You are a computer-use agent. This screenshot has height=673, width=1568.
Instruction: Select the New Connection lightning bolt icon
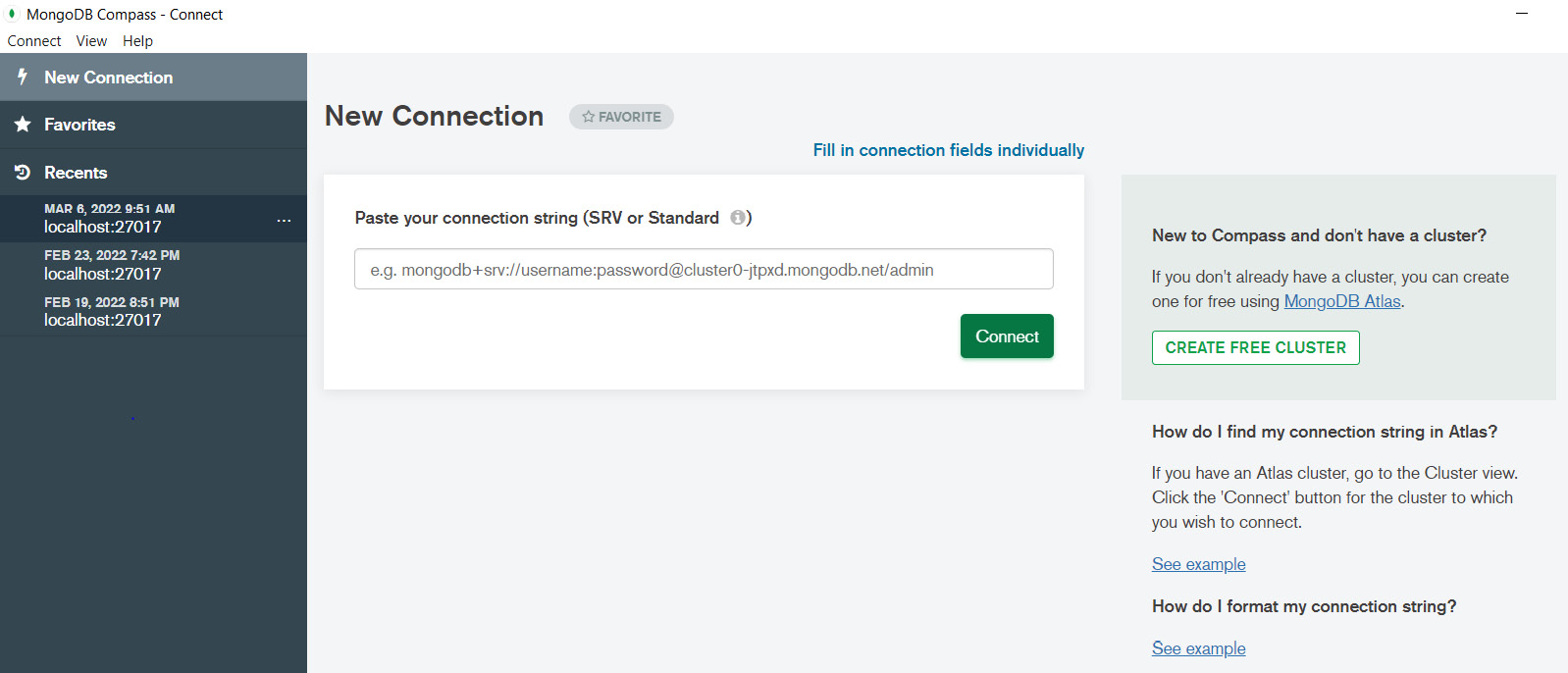22,77
